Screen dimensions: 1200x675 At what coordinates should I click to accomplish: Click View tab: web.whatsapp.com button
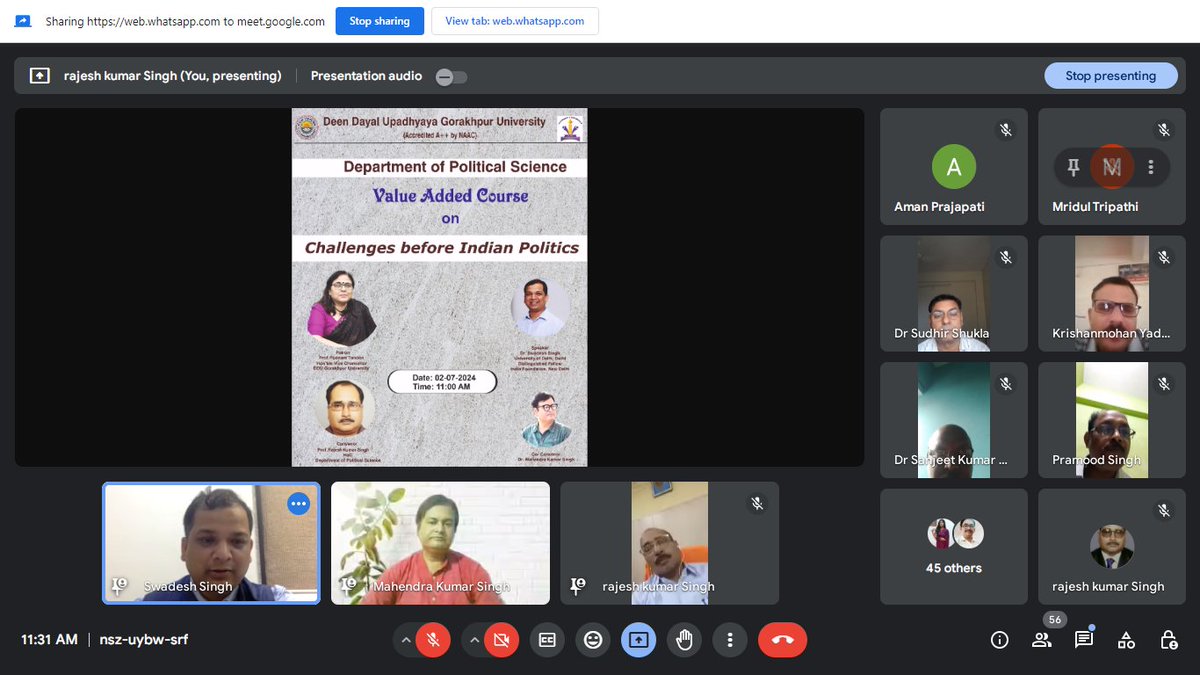tap(515, 21)
